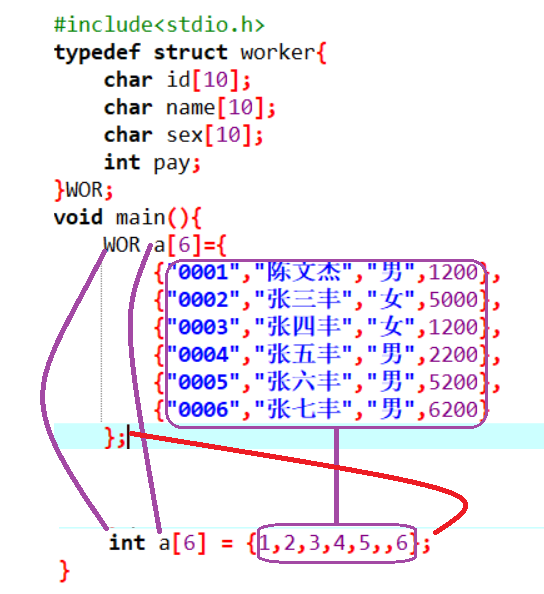This screenshot has height=594, width=544.
Task: Click the "0005" string literal
Action: click(203, 382)
